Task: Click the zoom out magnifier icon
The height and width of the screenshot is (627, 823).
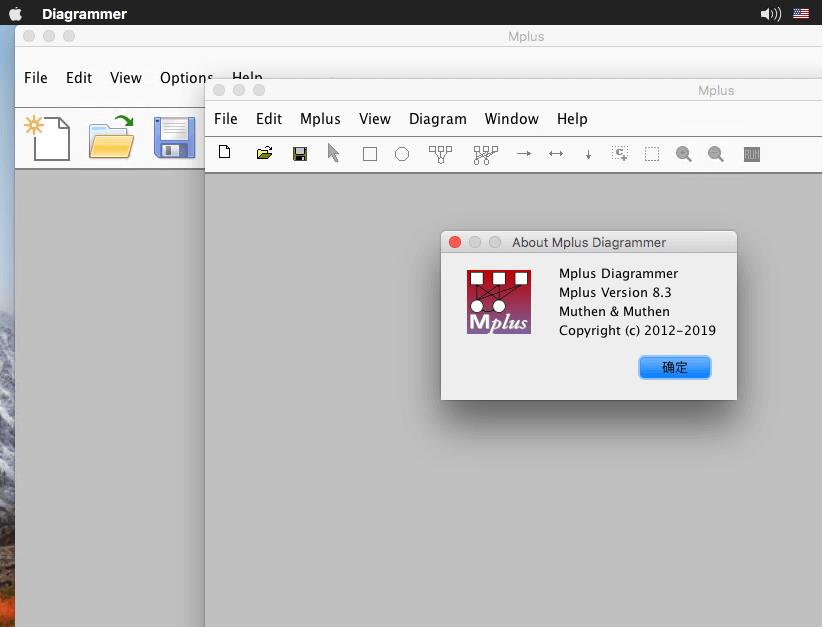Action: pyautogui.click(x=716, y=154)
